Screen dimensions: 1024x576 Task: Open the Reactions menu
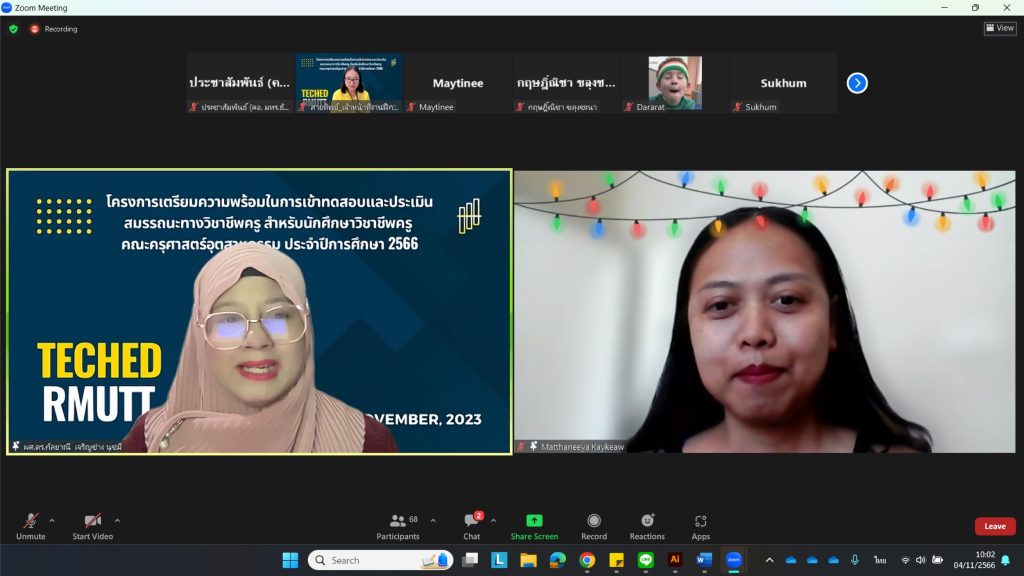pyautogui.click(x=647, y=526)
